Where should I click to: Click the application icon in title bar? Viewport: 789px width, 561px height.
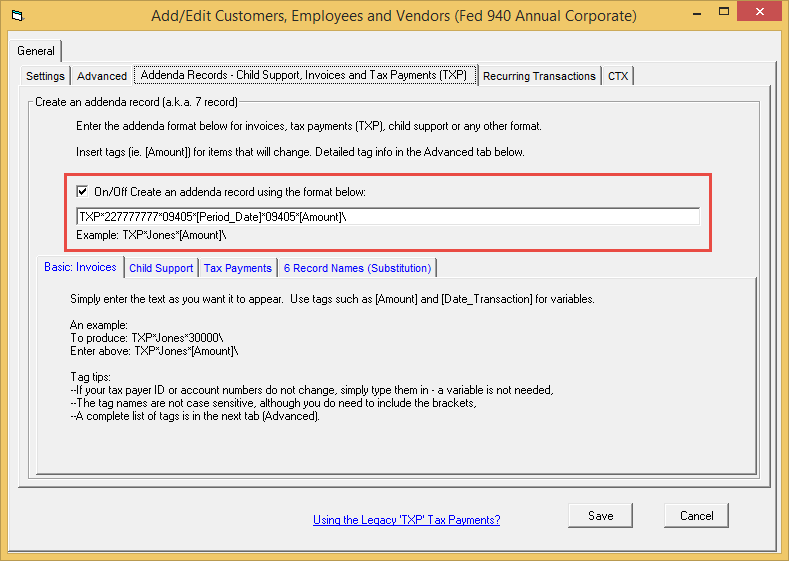point(15,16)
